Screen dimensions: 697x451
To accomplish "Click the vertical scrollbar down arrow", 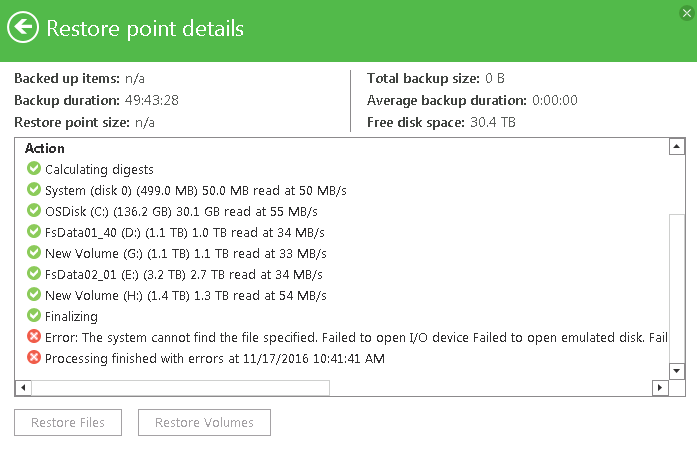I will (x=677, y=371).
